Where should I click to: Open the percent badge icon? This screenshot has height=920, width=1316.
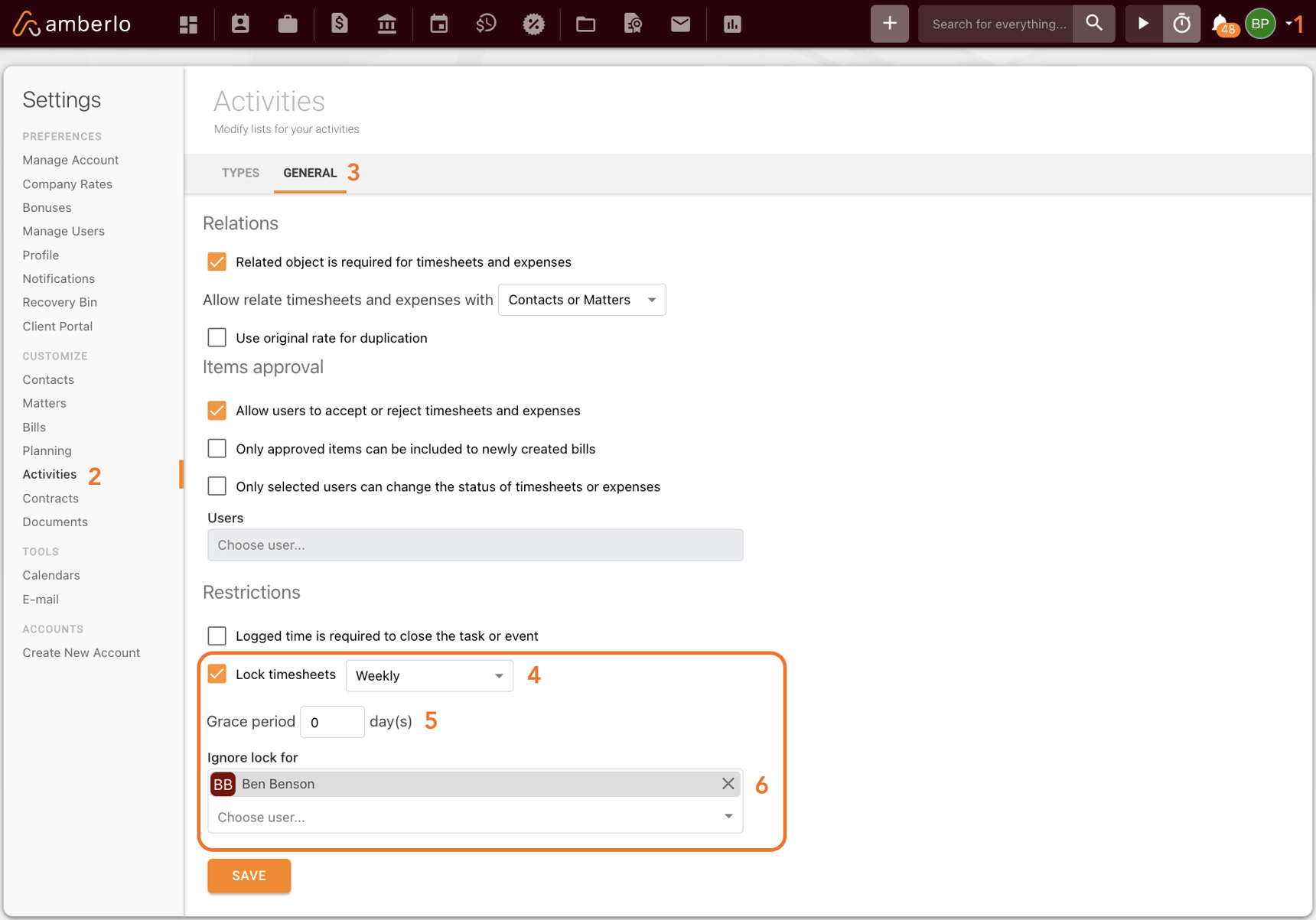[534, 24]
